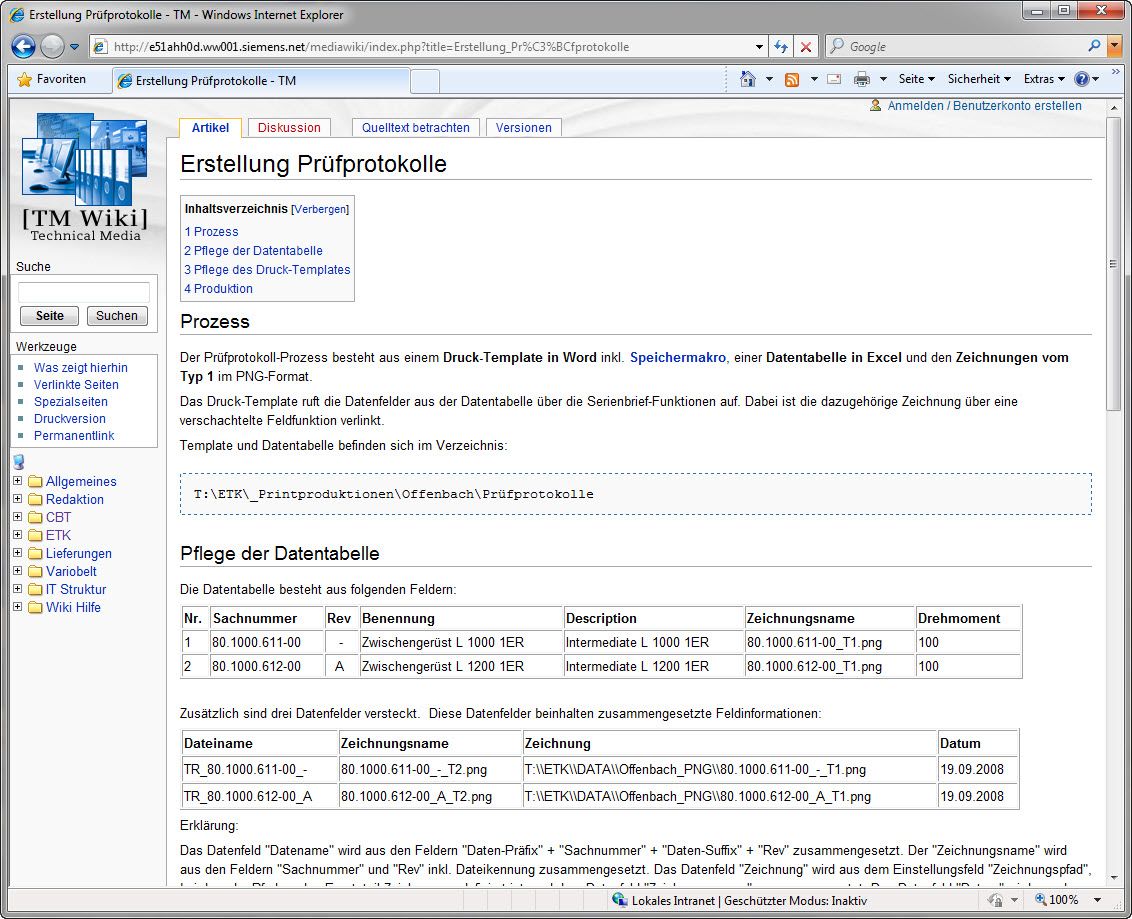Open the Home page icon
The image size is (1132, 919).
[x=747, y=79]
